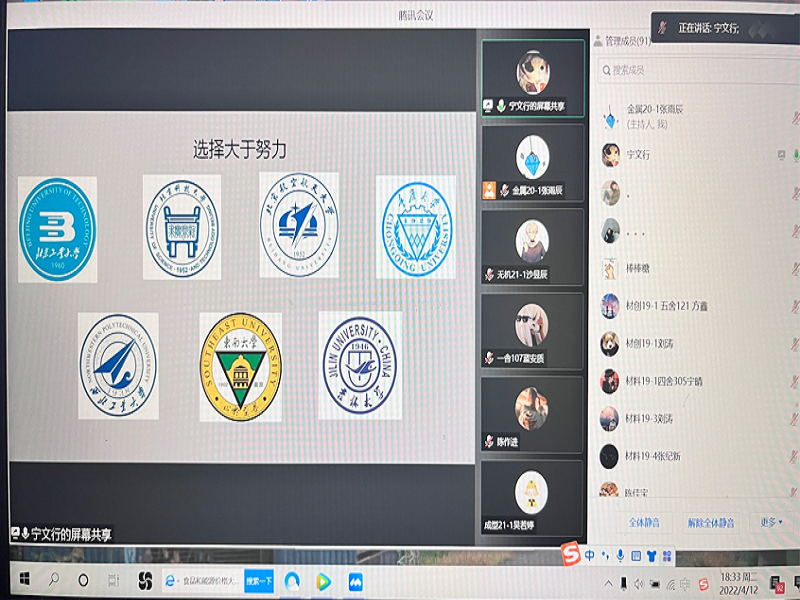Select the 金属20-1张雨辰 video tile
This screenshot has width=800, height=600.
533,163
